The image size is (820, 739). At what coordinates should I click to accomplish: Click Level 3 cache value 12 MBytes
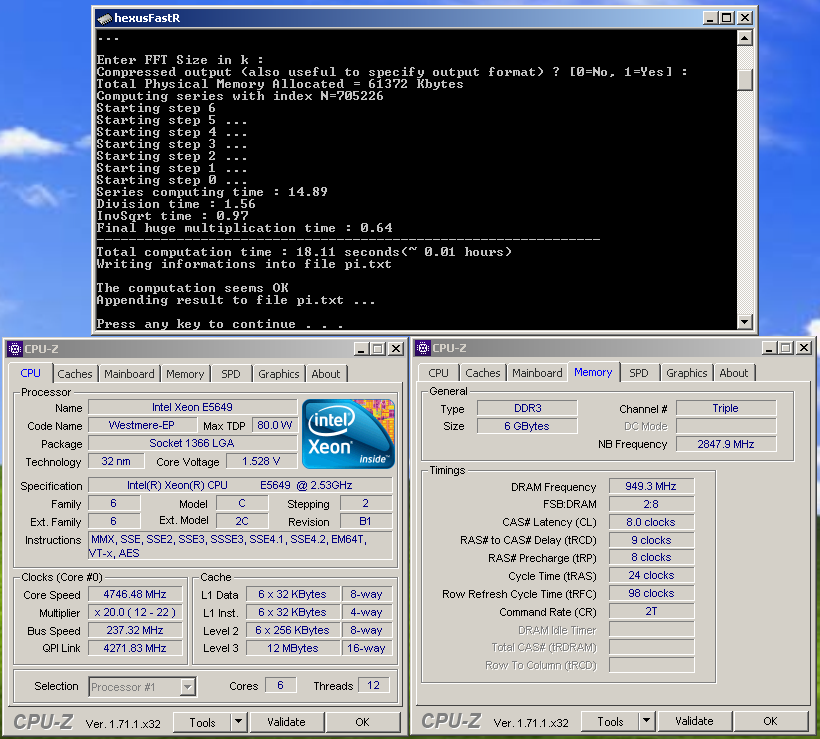click(293, 648)
